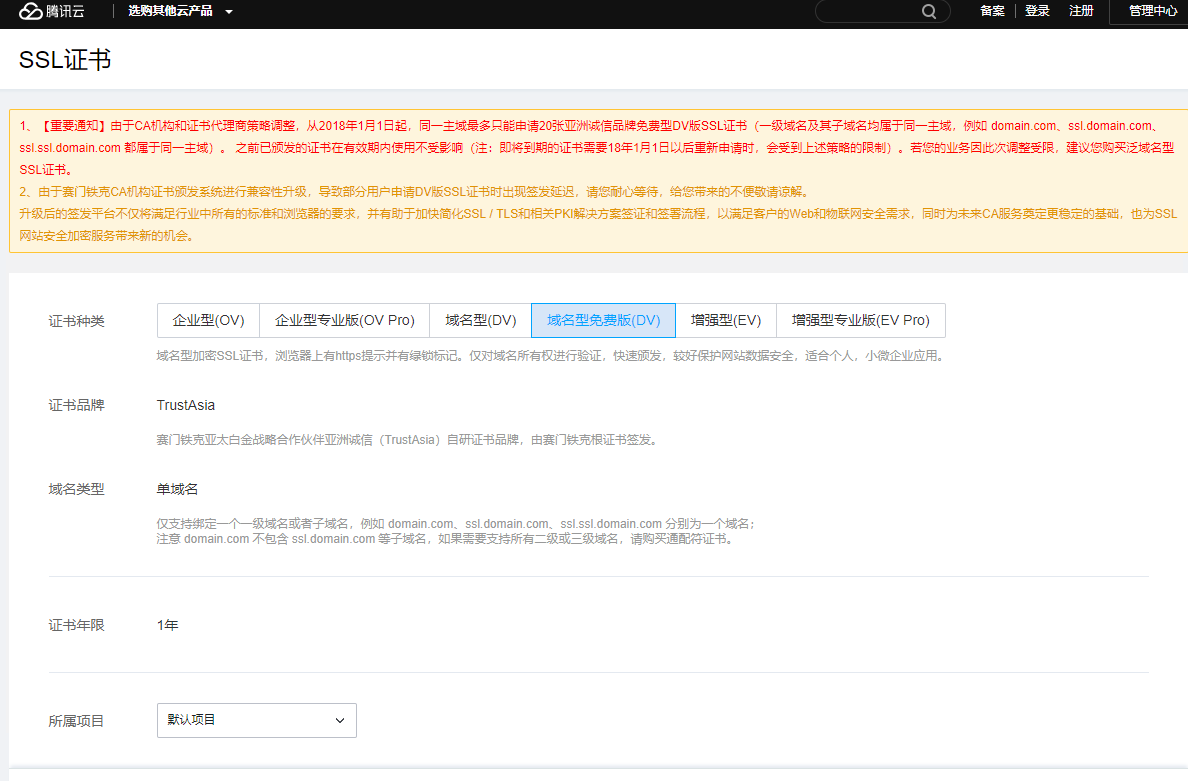Screen dimensions: 1188x781
Task: Choose the 增强型专业版(EV Pro) option
Action: click(x=860, y=320)
